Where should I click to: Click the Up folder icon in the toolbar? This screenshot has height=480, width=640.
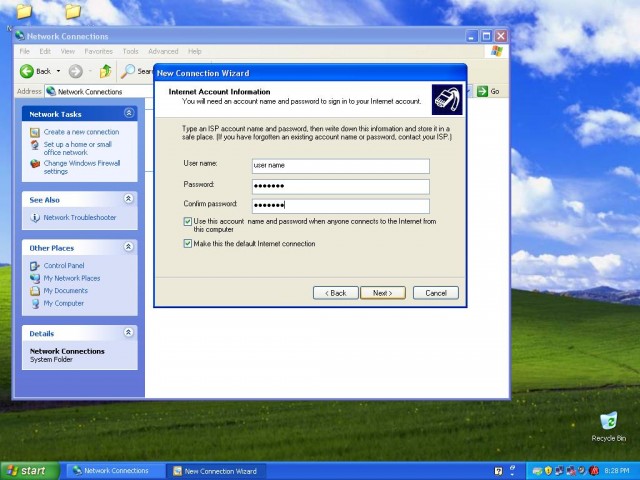point(105,71)
